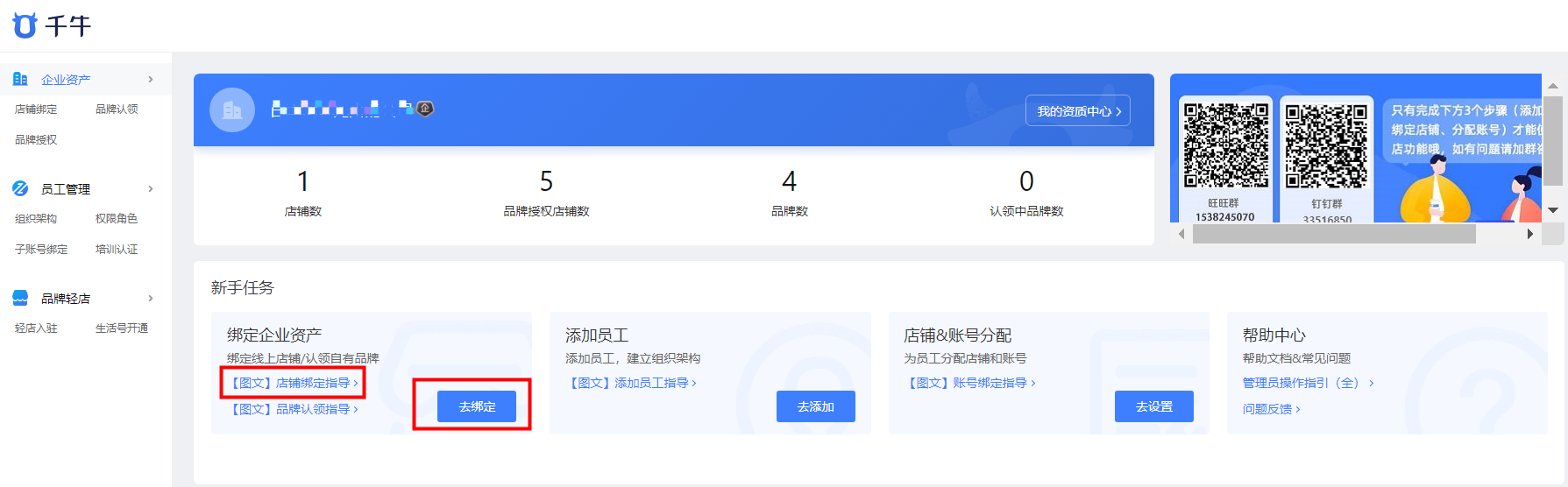Open 店铺绑定 in sidebar

(36, 109)
